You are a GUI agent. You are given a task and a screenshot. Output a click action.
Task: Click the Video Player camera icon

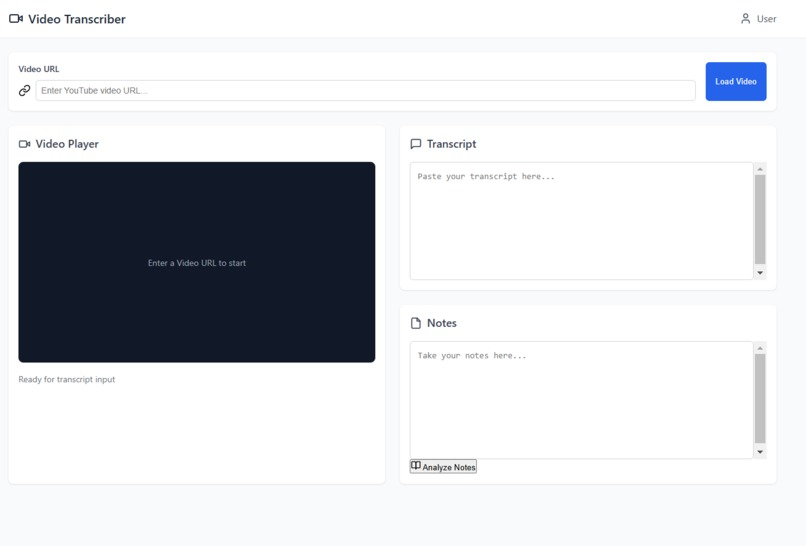click(x=25, y=144)
